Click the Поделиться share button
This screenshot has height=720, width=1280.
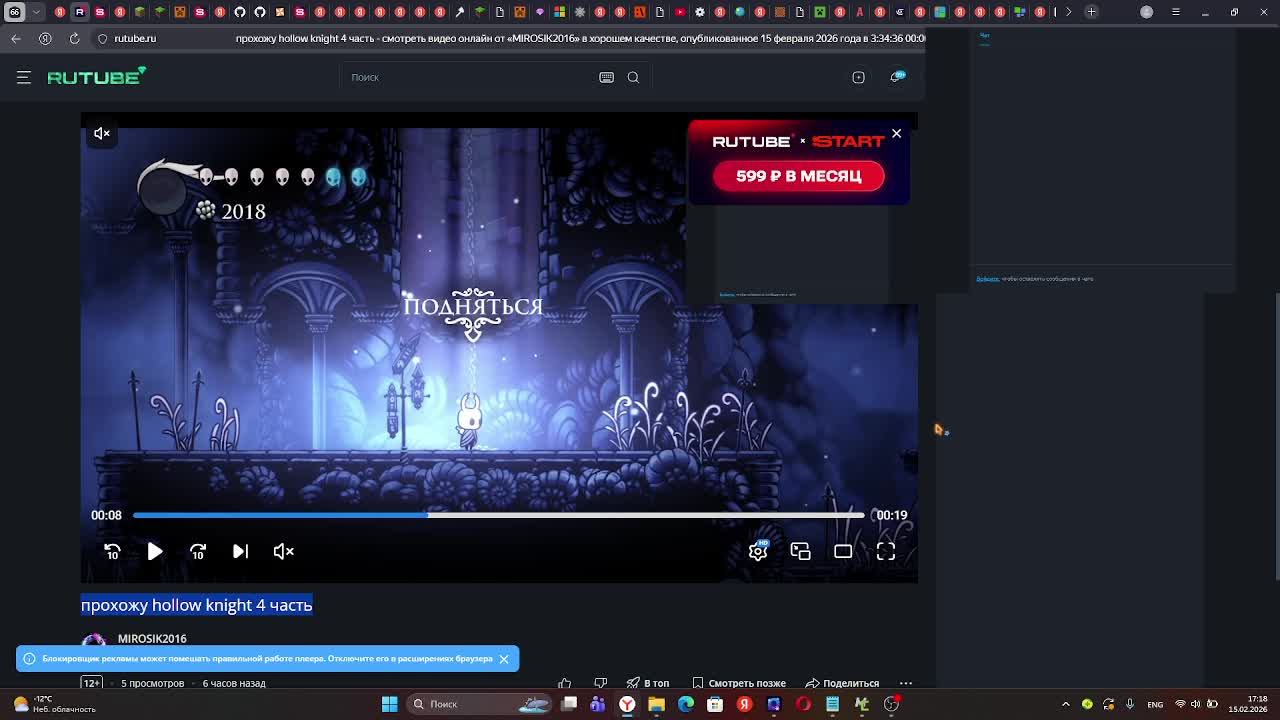click(842, 683)
